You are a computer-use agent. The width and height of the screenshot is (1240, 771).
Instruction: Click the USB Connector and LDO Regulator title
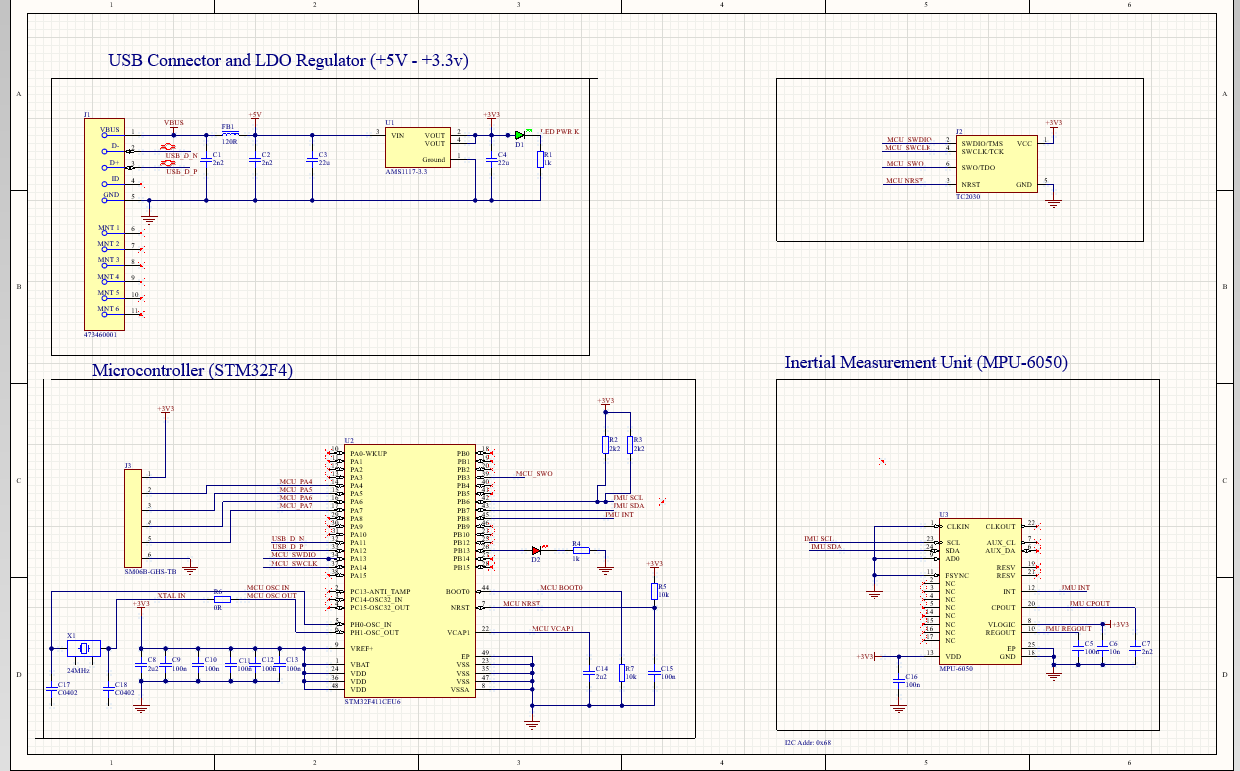(288, 61)
